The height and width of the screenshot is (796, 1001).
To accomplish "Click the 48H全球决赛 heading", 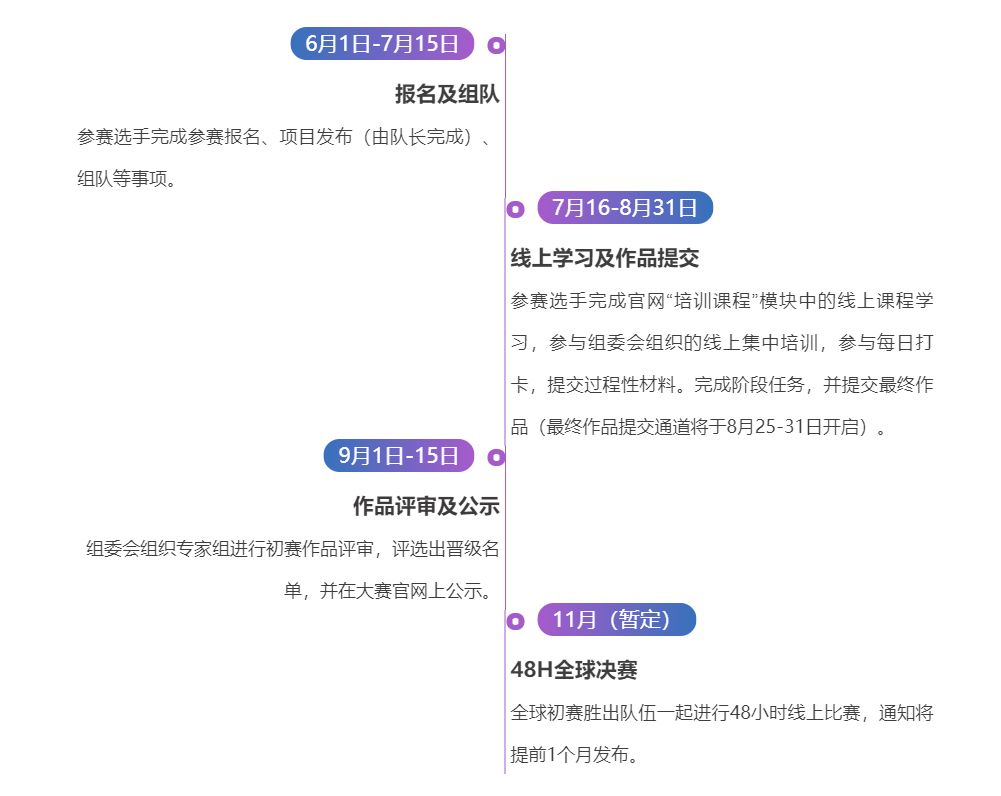I will [x=574, y=670].
